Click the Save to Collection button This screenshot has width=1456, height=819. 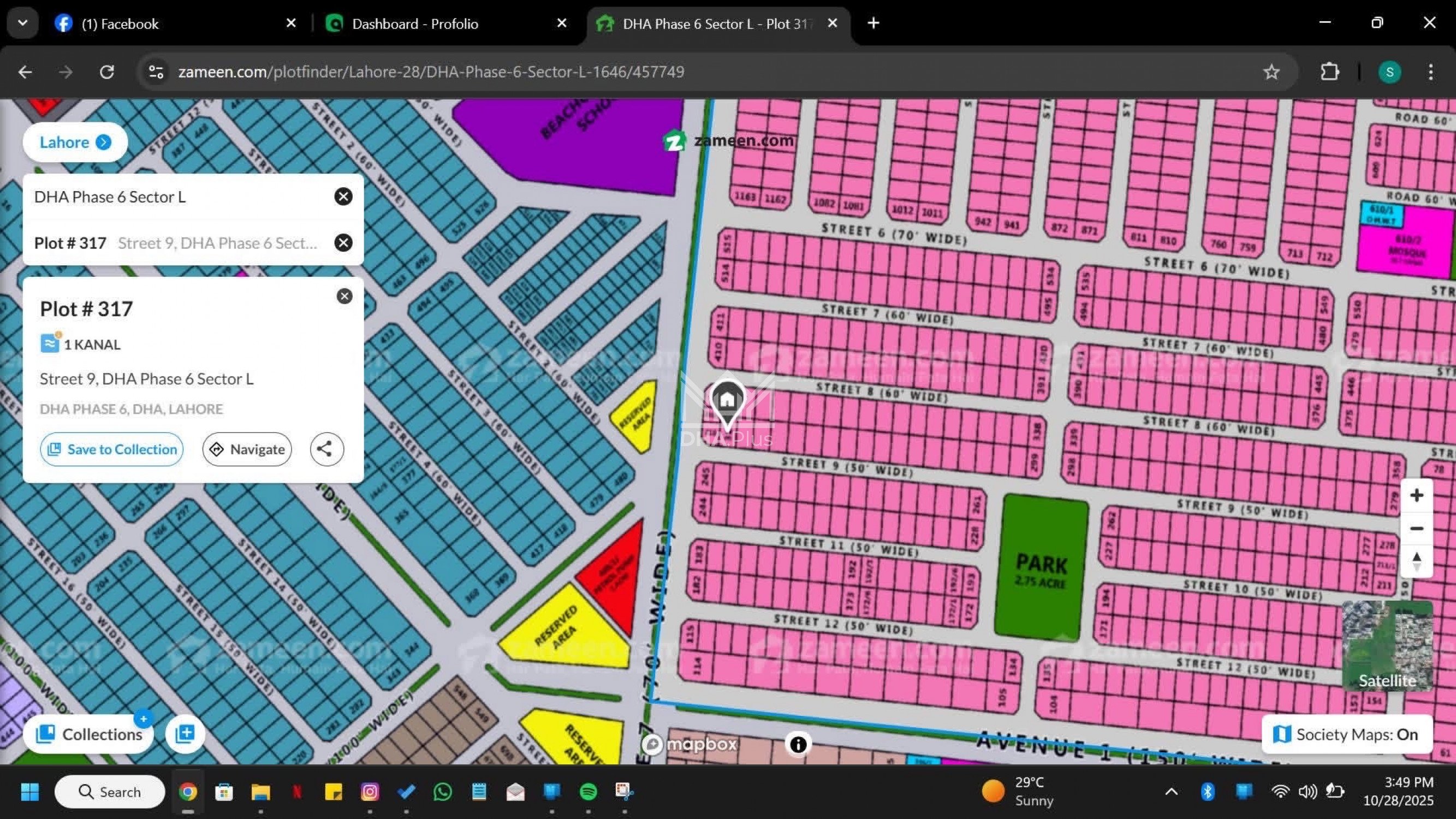112,449
